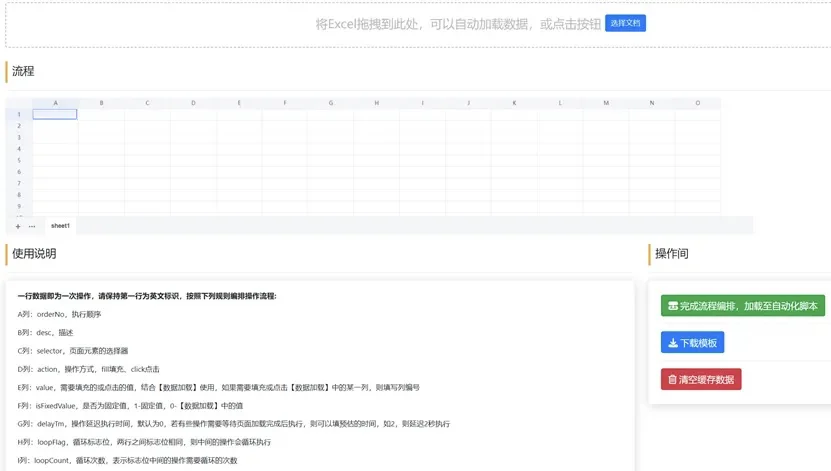Open sheet options ellipsis icon

pyautogui.click(x=32, y=226)
